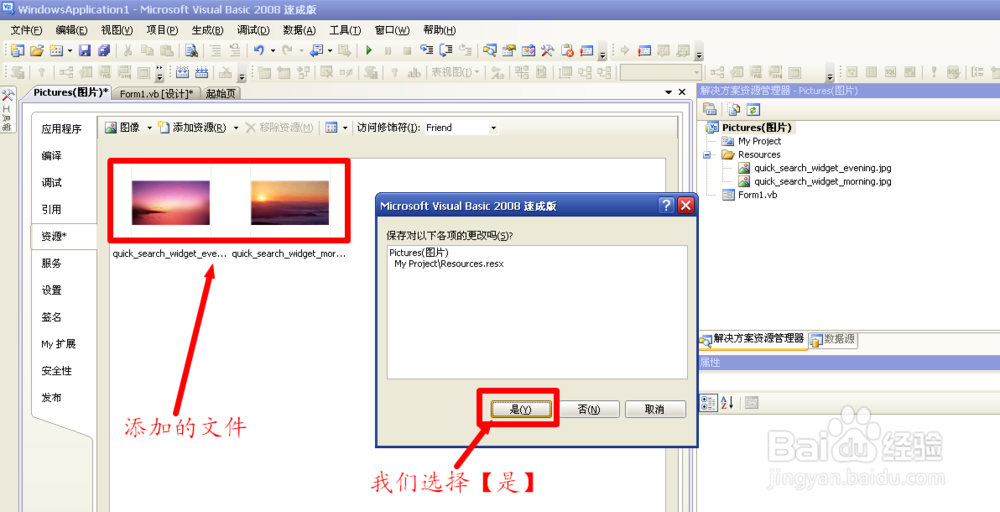Image resolution: width=1000 pixels, height=512 pixels.
Task: Click Properties icon in Solution Explorer toolbar
Action: click(709, 110)
